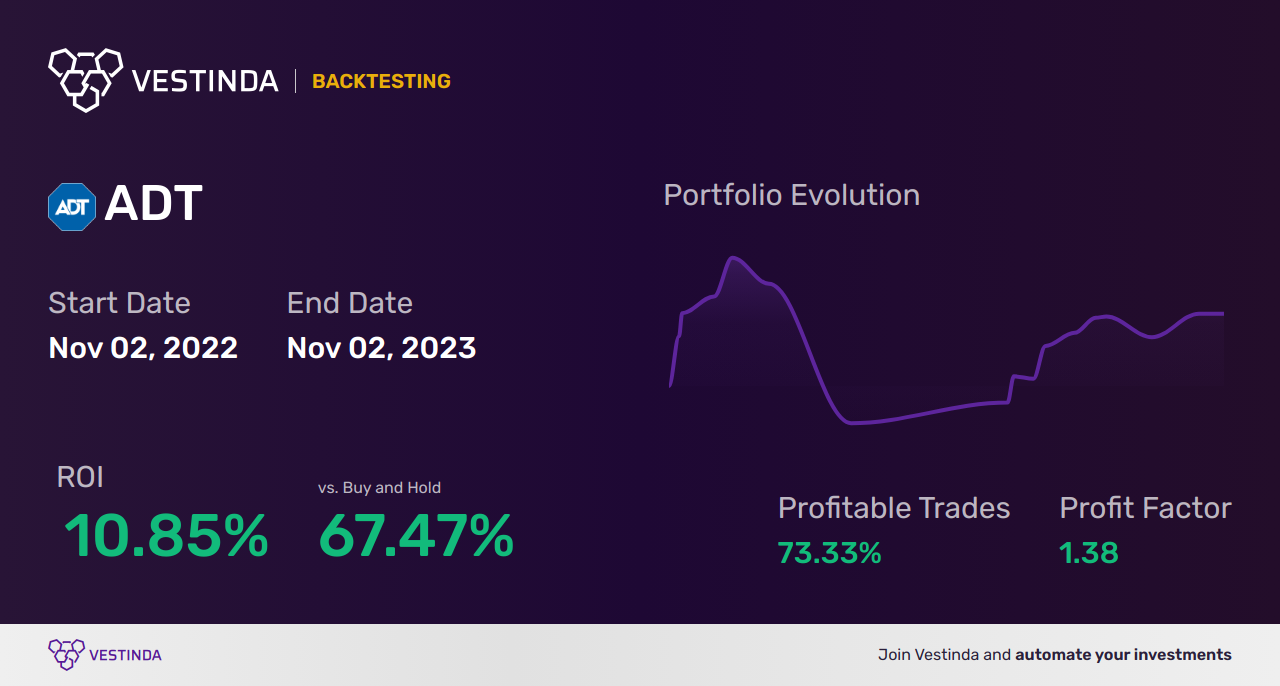This screenshot has height=686, width=1280.
Task: Open the BACKTESTING label in header
Action: [x=381, y=82]
